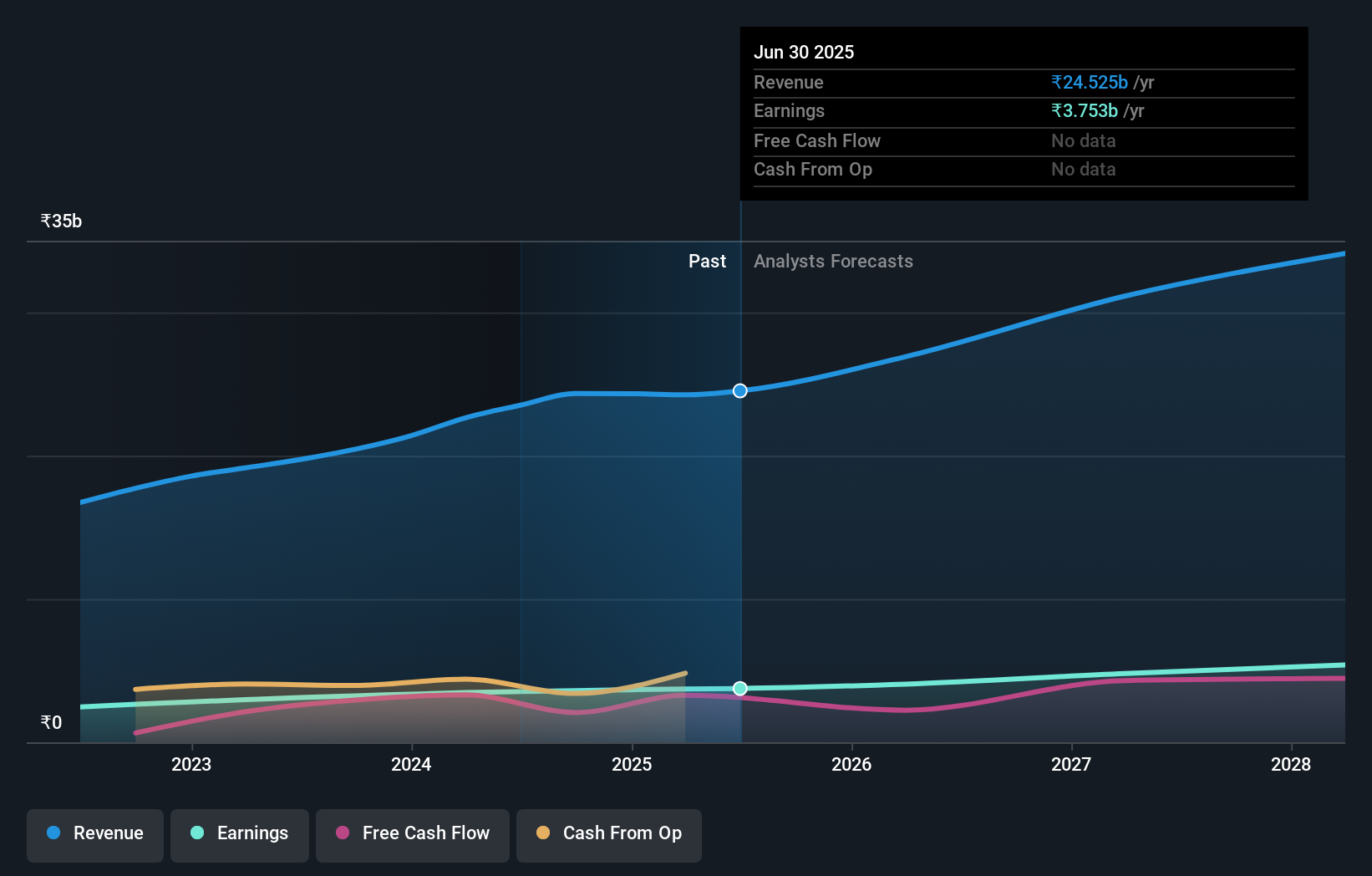Select the Earnings data point marker on chart

[x=739, y=689]
